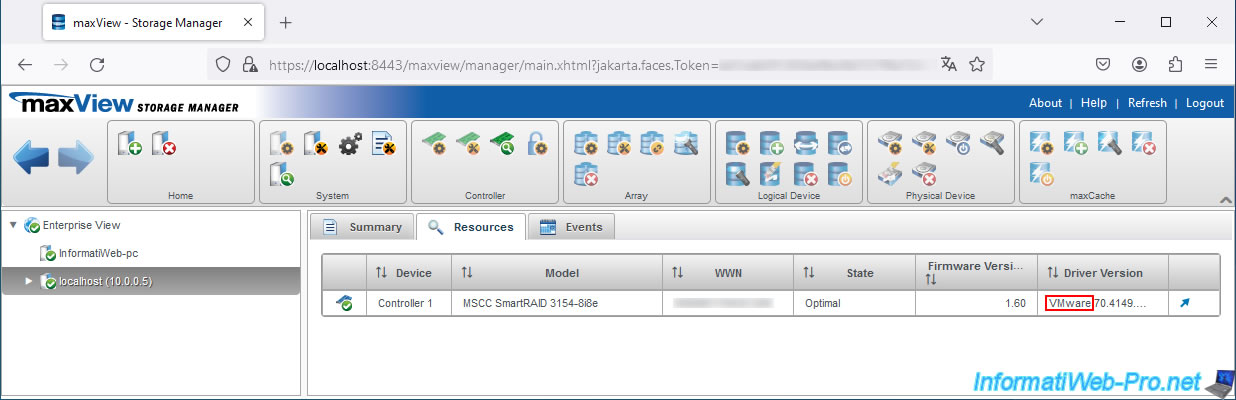The image size is (1236, 400).
Task: Click the Delete System icon in Home group
Action: pyautogui.click(x=163, y=145)
